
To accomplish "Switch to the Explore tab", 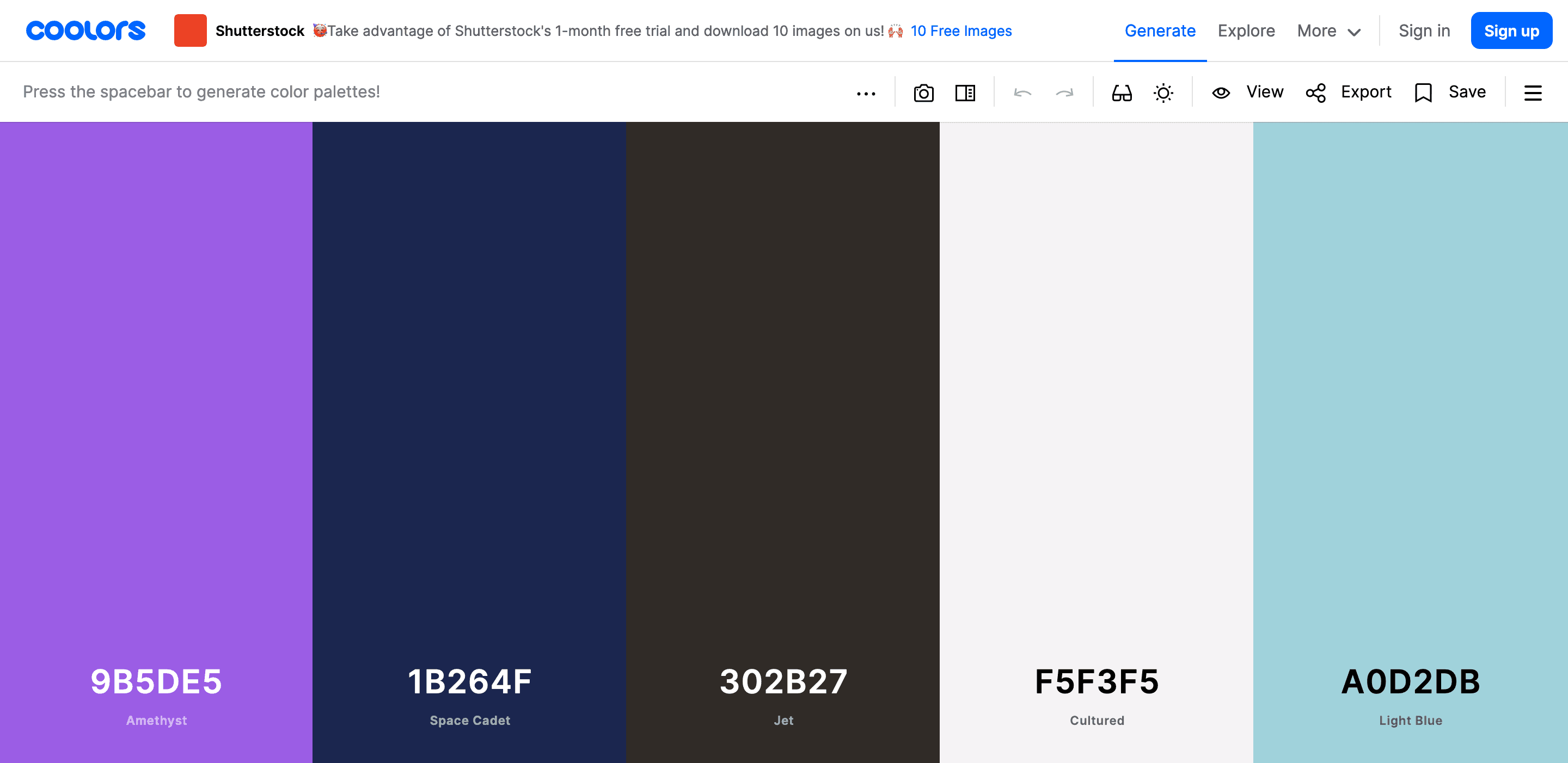I will coord(1245,31).
